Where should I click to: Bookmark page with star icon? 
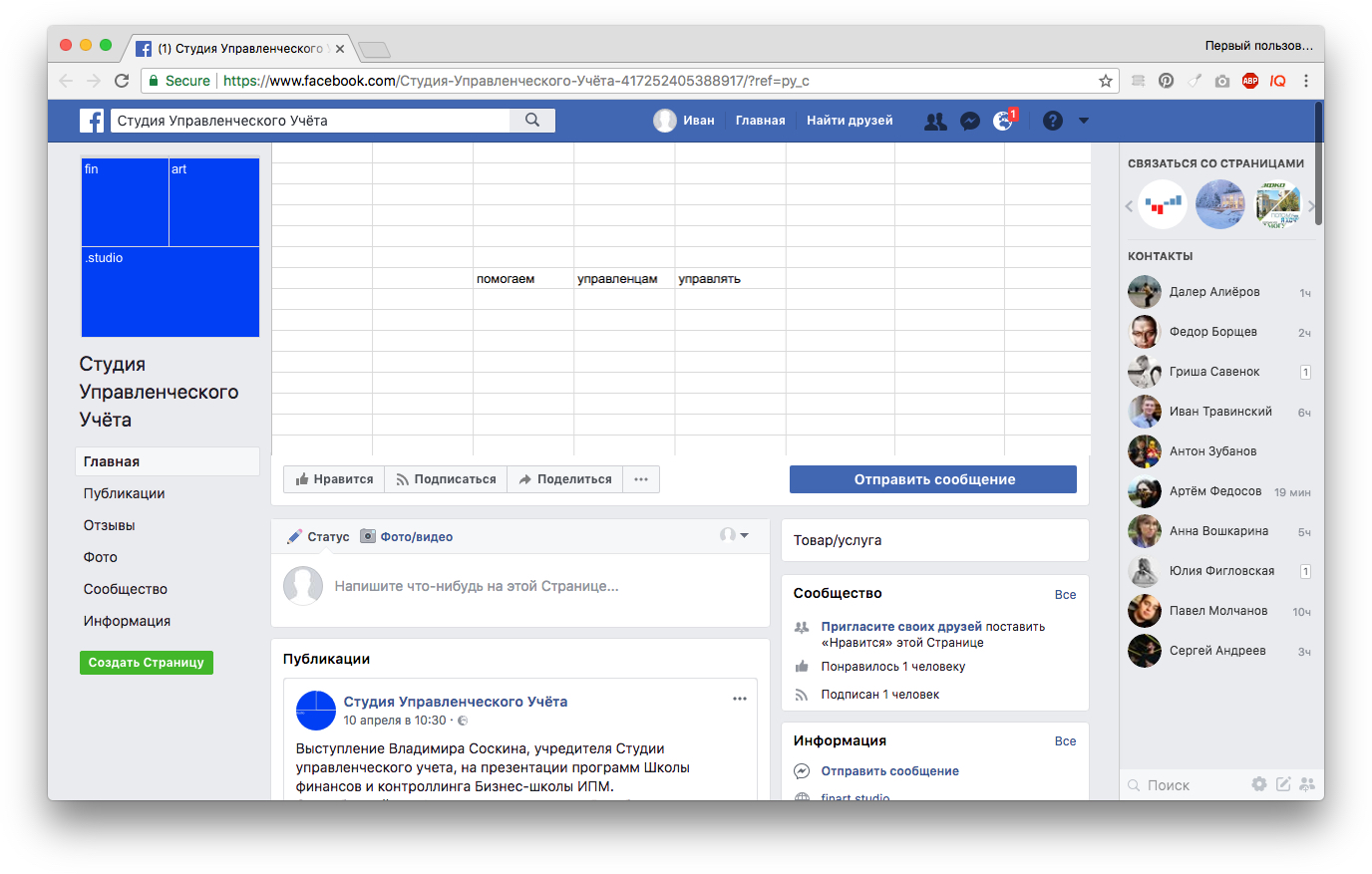[x=1105, y=81]
